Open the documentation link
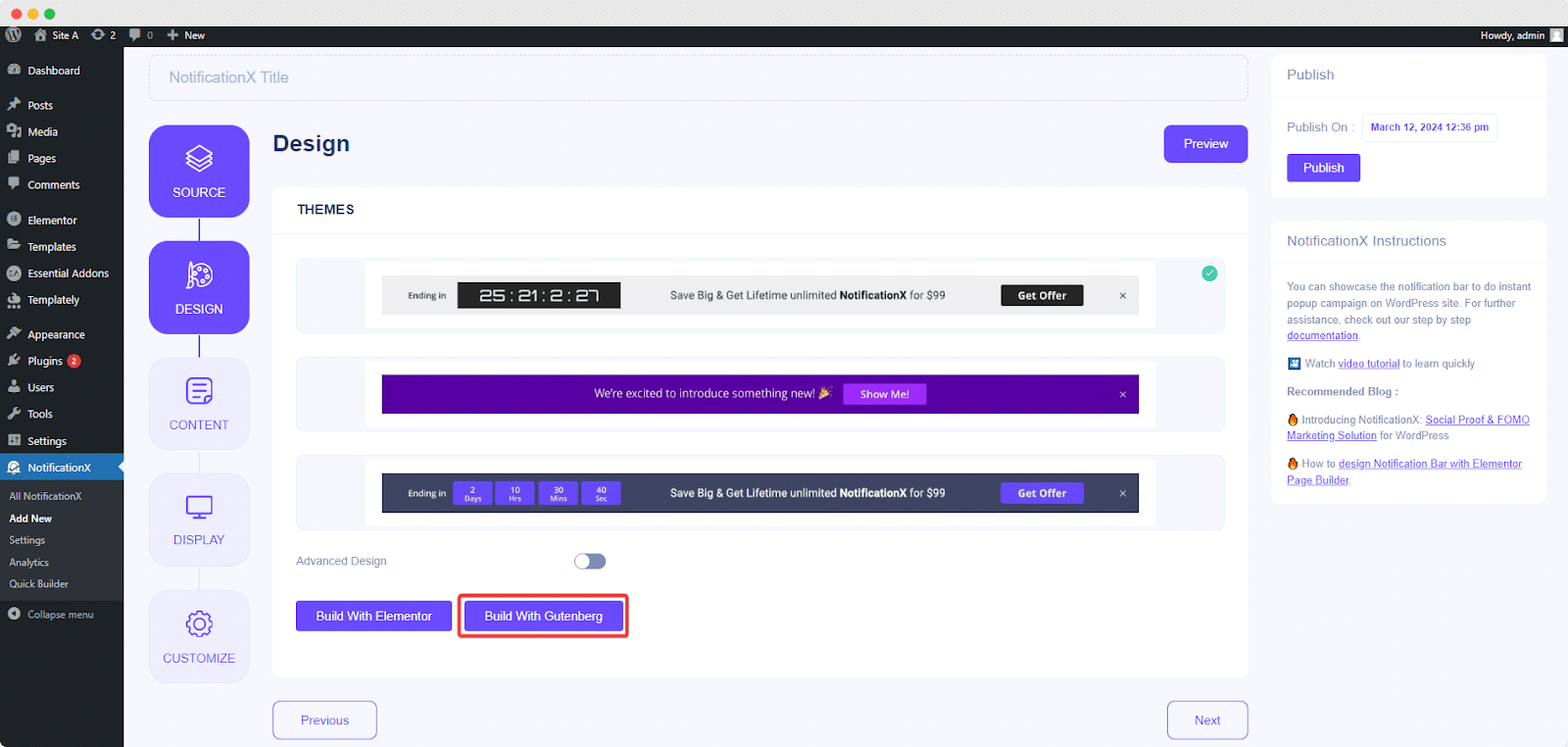 tap(1322, 335)
